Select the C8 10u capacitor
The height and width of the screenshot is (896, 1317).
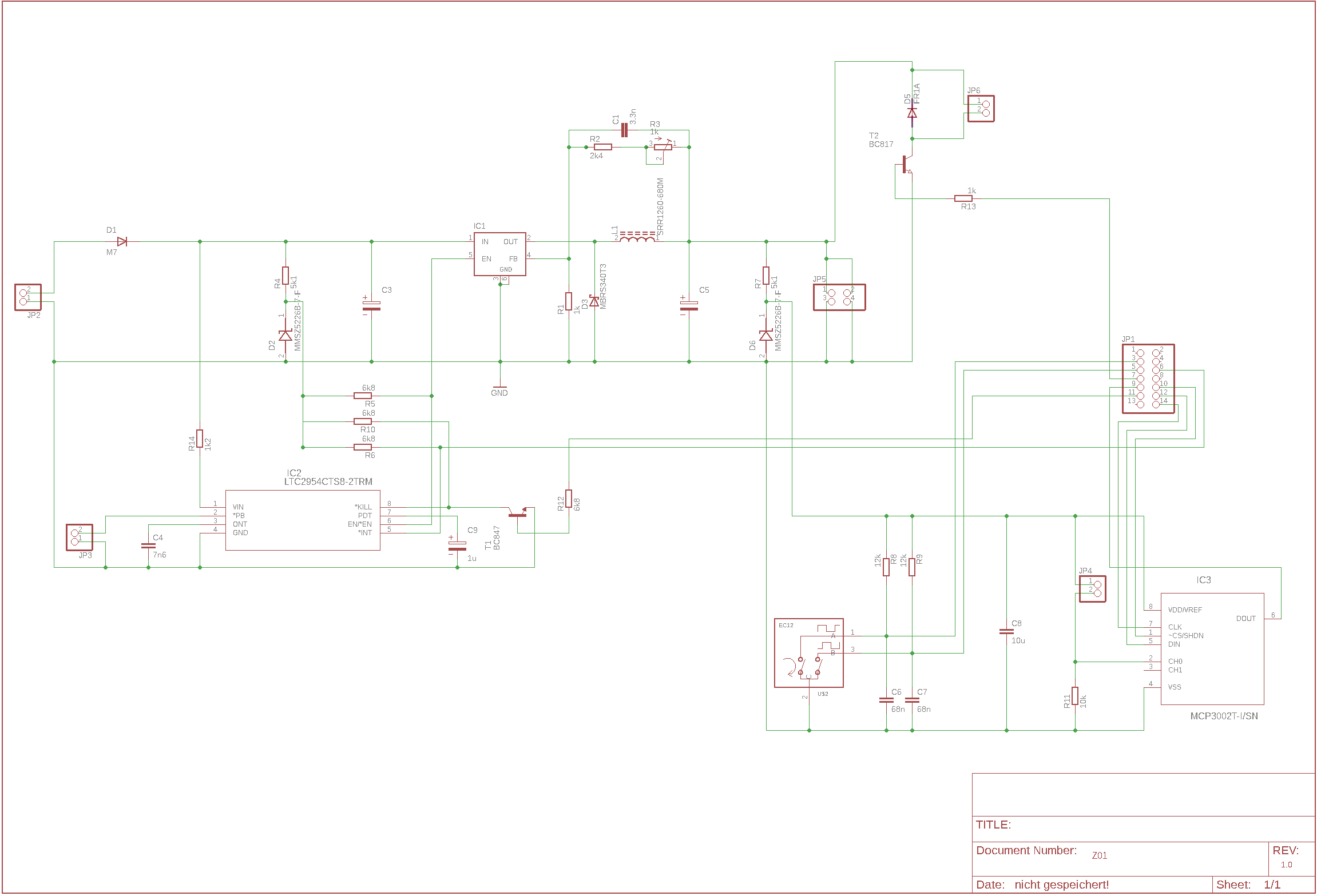pos(1006,631)
